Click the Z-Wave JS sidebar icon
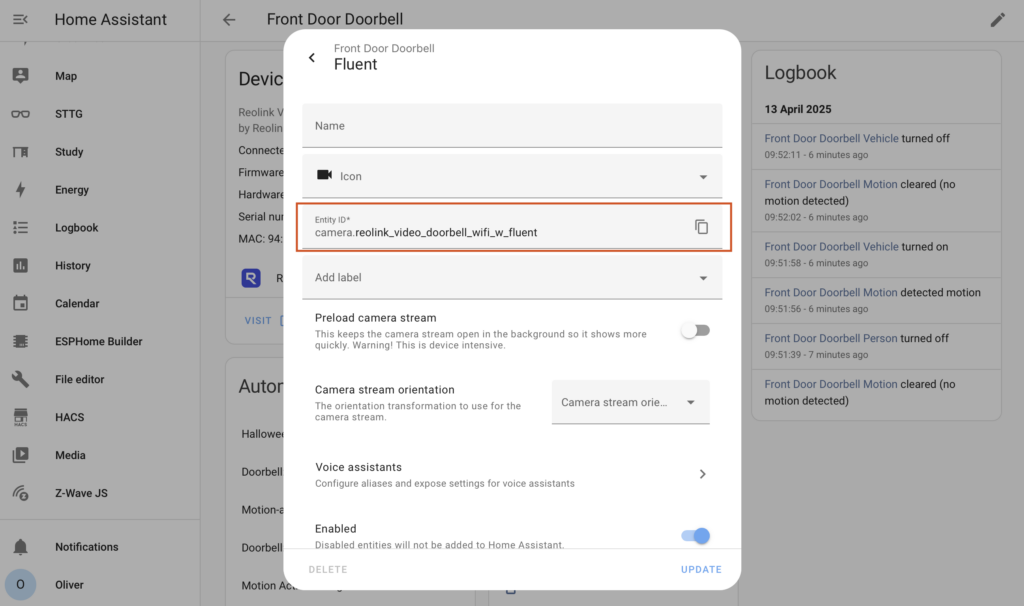Viewport: 1024px width, 606px height. [x=20, y=493]
